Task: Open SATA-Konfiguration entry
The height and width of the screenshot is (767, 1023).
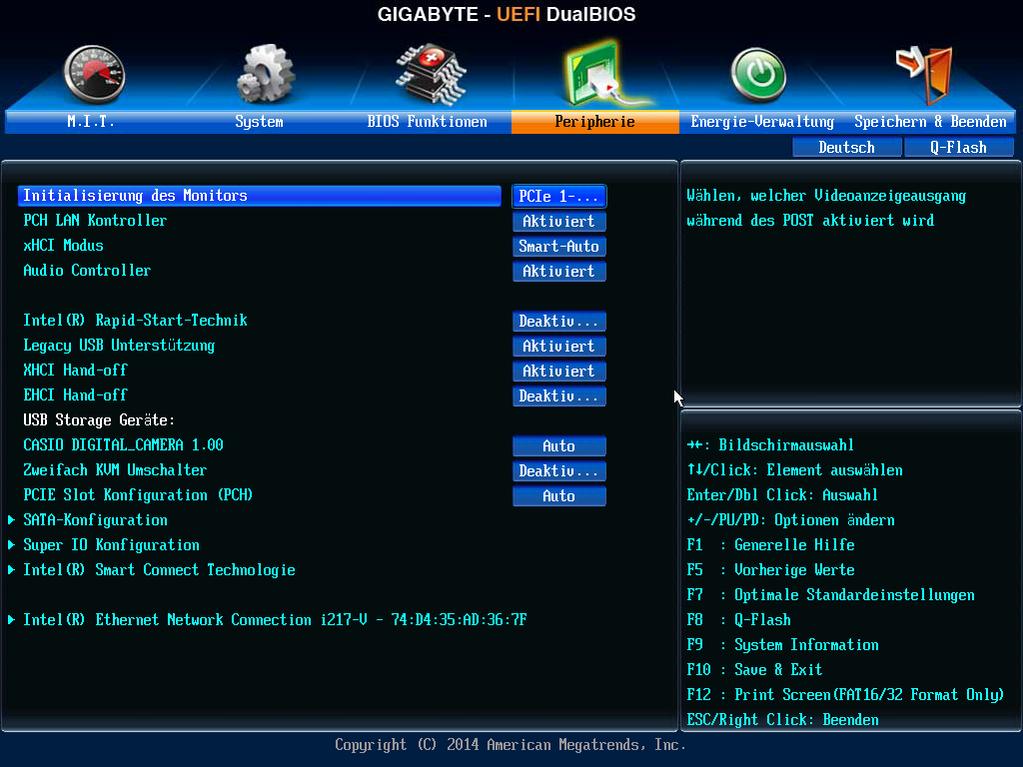Action: coord(95,520)
